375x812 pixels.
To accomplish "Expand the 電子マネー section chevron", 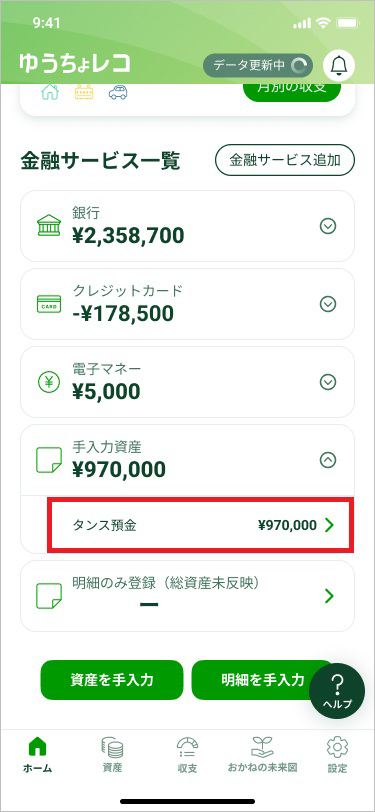I will 328,382.
